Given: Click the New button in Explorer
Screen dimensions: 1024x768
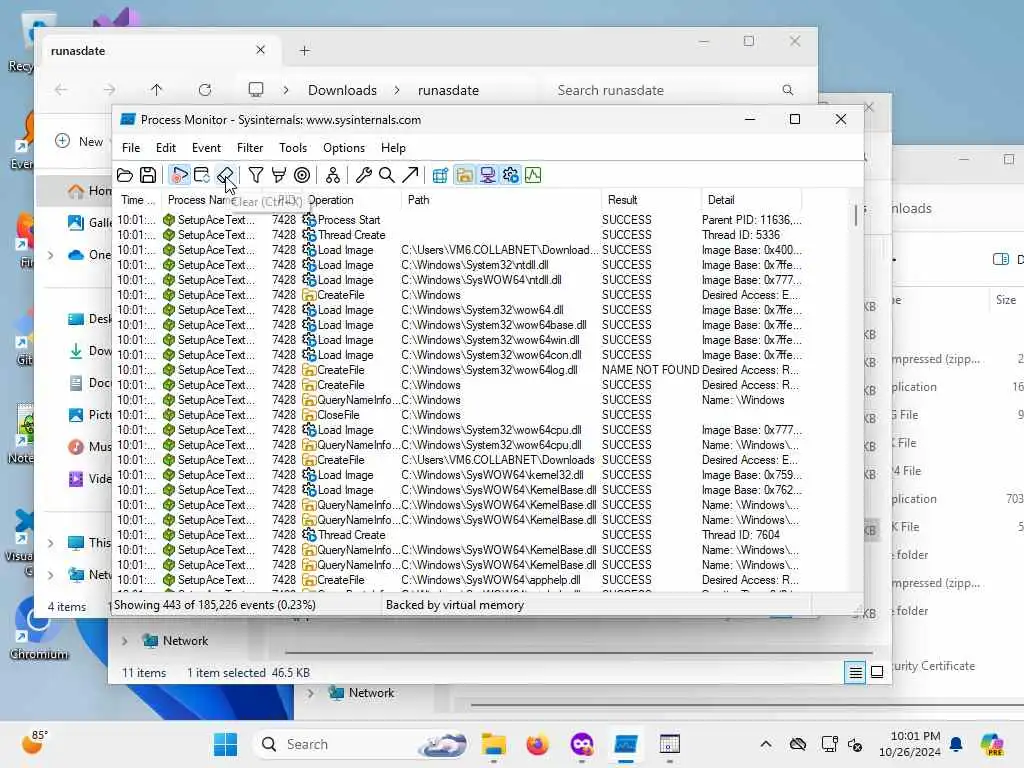Looking at the screenshot, I should click(80, 142).
